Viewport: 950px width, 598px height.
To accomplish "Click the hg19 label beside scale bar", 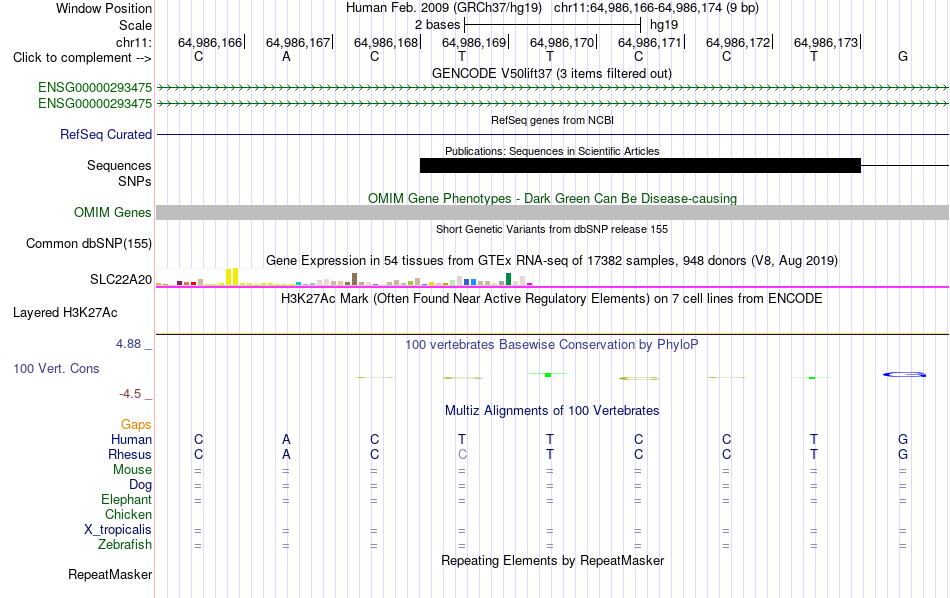I will tap(664, 25).
